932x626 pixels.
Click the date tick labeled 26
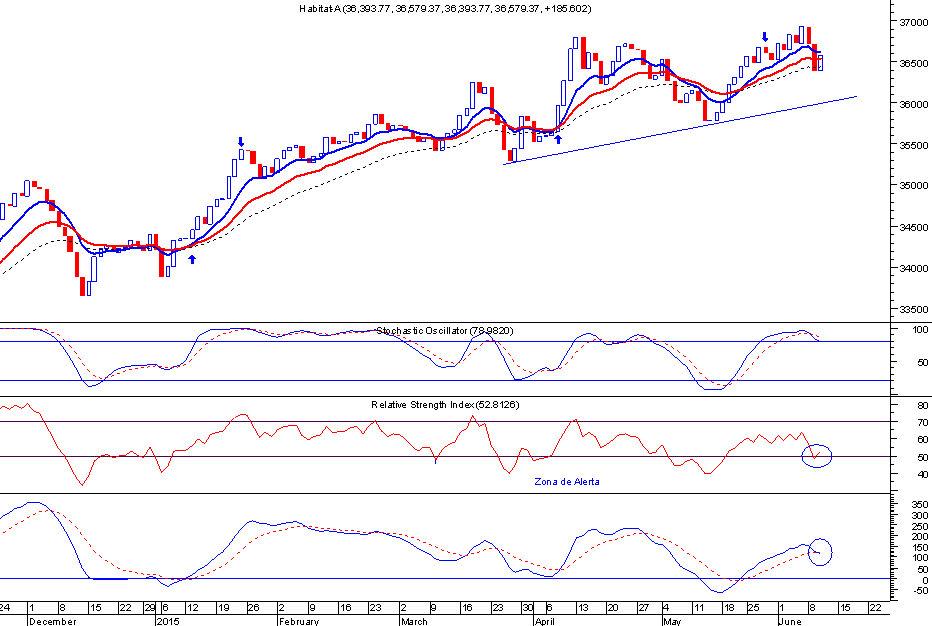pos(254,608)
